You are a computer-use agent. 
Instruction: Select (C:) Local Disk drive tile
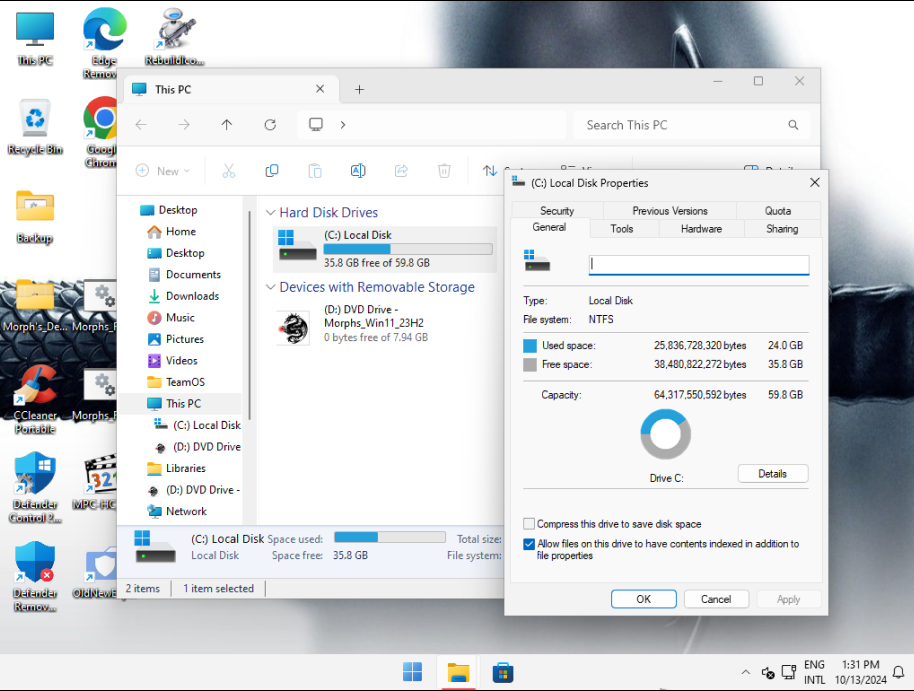pos(385,249)
